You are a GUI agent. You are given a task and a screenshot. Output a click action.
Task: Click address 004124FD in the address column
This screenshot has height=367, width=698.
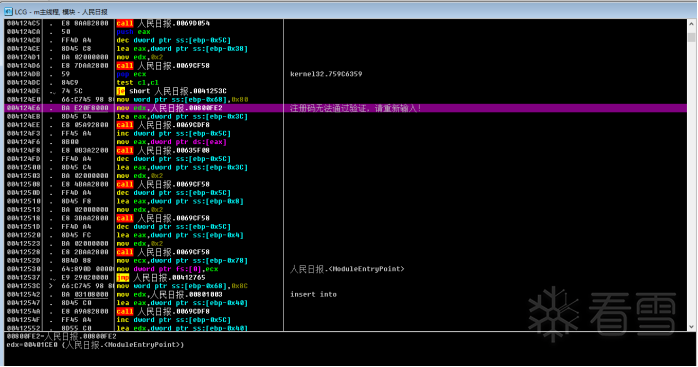pos(23,159)
